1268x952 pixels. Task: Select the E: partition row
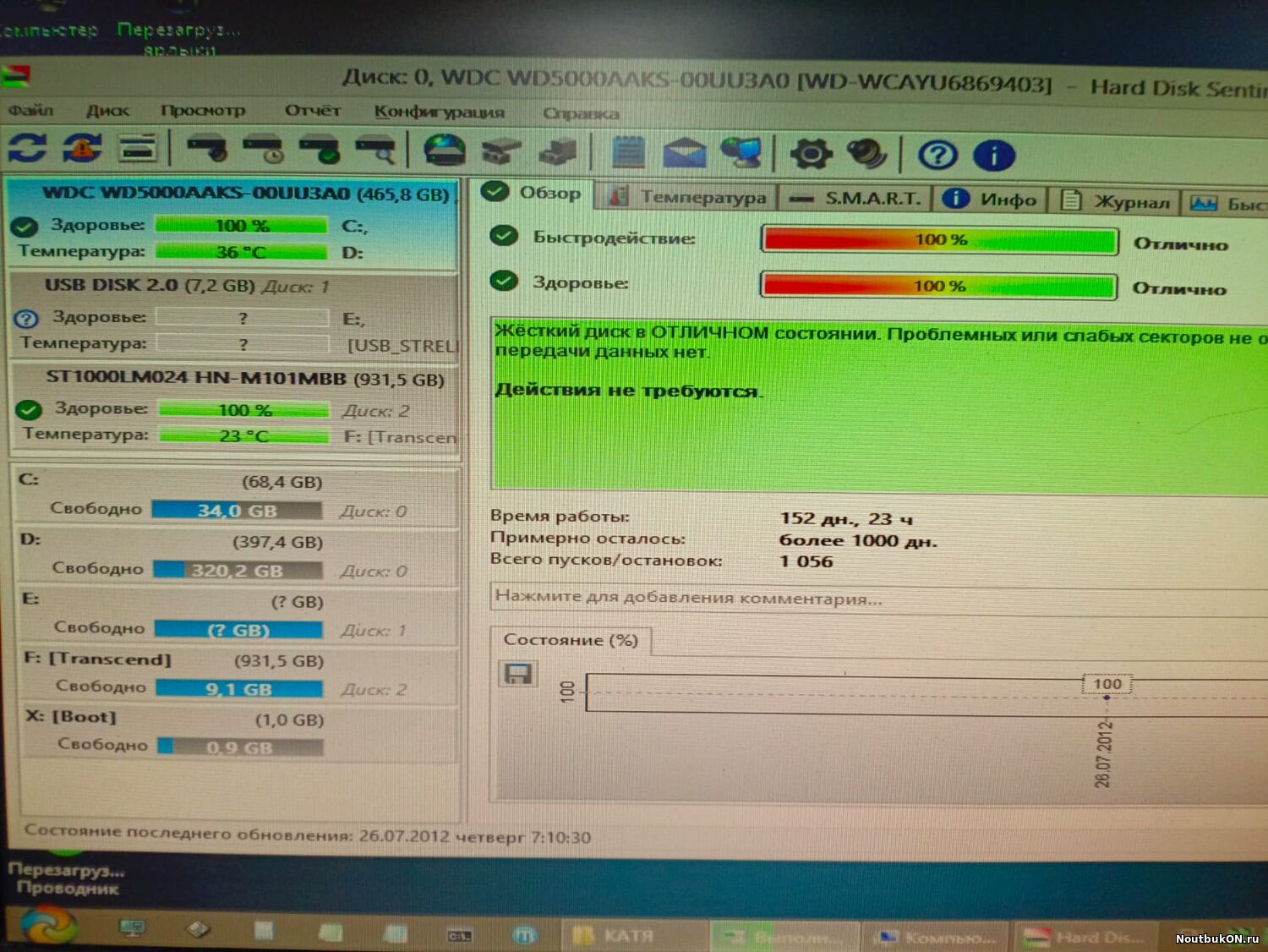[x=238, y=615]
